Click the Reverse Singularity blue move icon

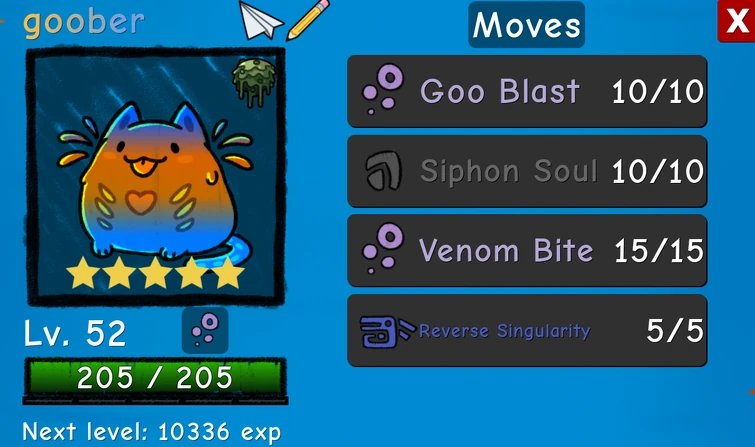pos(387,331)
